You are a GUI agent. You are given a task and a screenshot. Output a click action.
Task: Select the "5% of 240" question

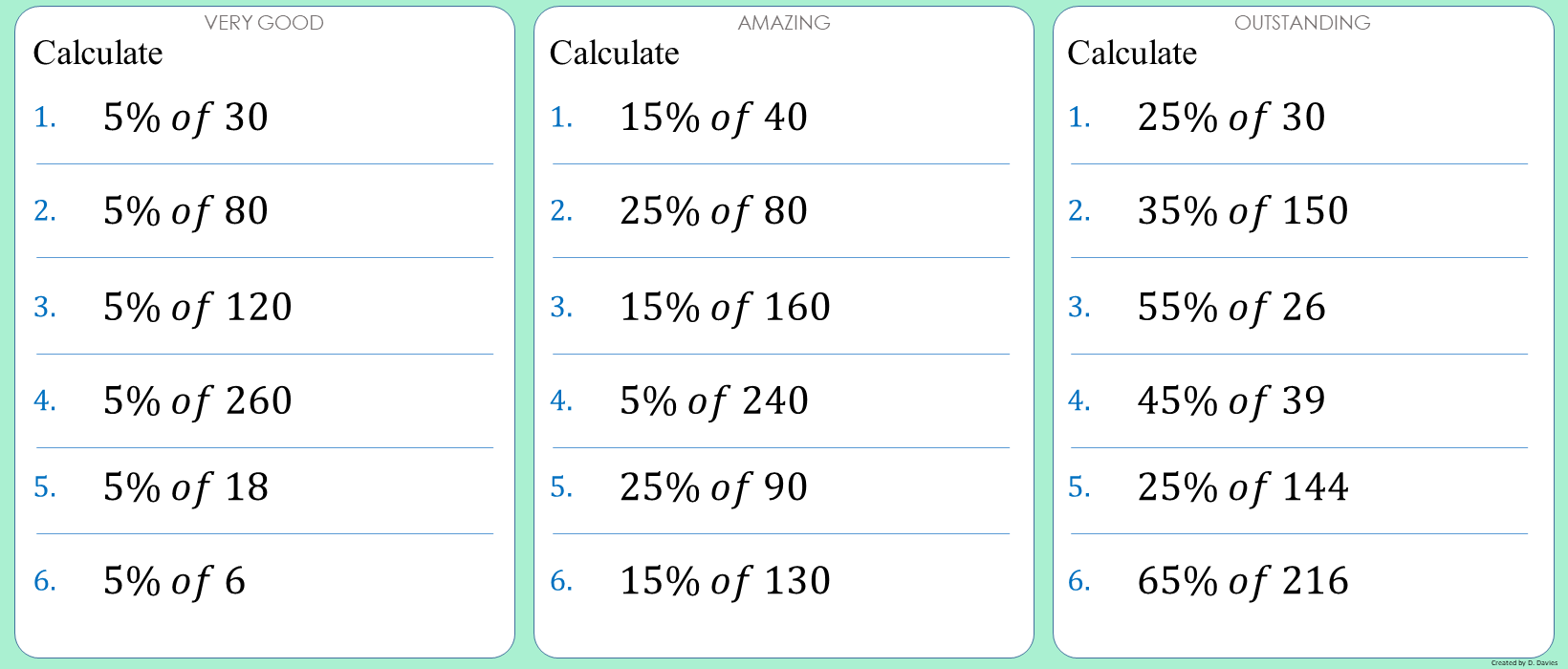(713, 401)
